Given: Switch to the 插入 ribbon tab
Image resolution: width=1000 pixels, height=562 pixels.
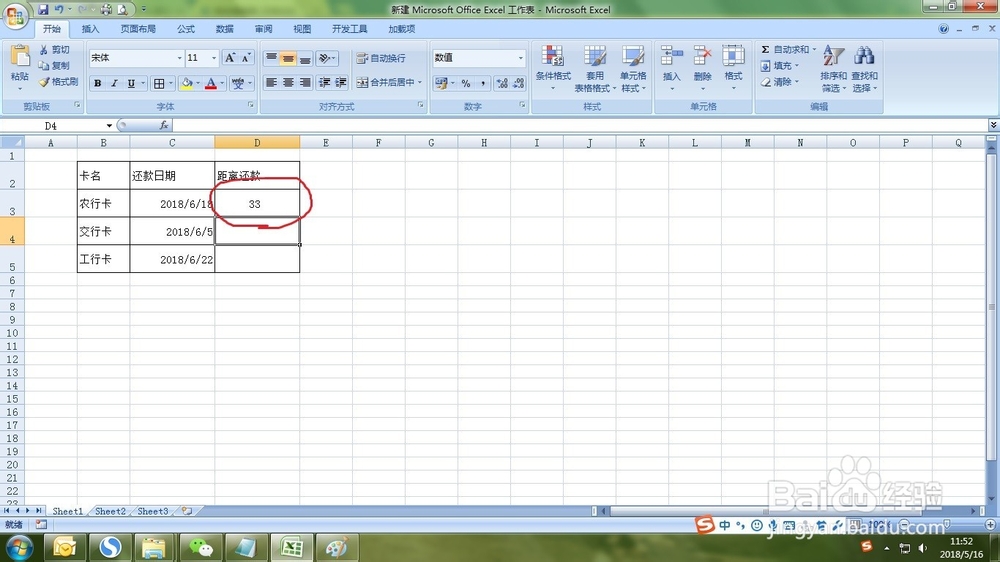Looking at the screenshot, I should click(91, 29).
